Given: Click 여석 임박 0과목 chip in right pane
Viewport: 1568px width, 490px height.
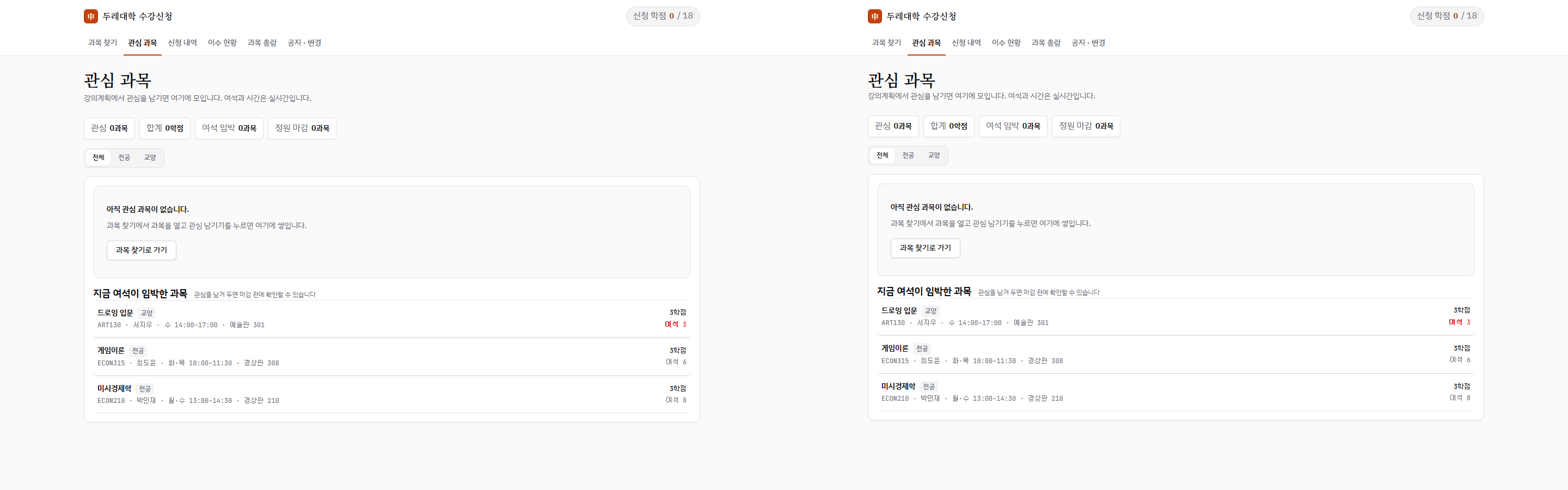Looking at the screenshot, I should (1013, 126).
